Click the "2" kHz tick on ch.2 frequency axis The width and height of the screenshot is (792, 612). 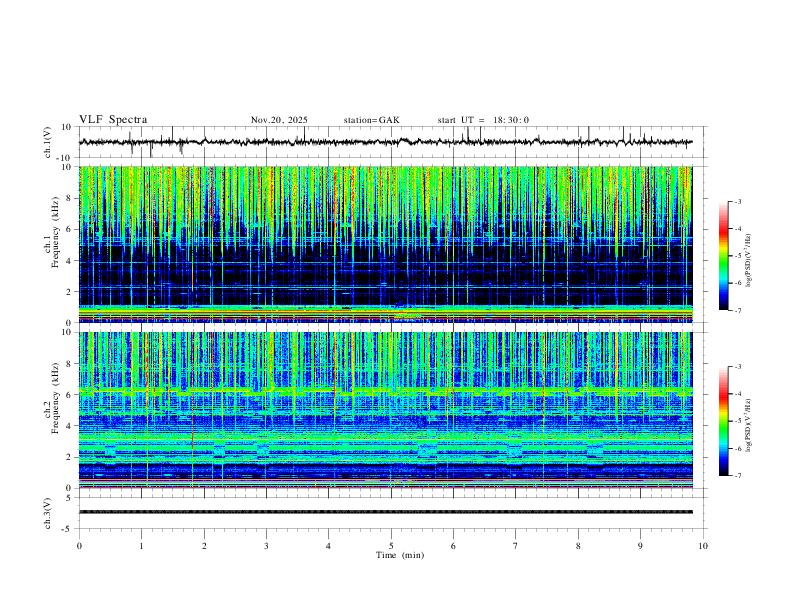click(x=70, y=457)
